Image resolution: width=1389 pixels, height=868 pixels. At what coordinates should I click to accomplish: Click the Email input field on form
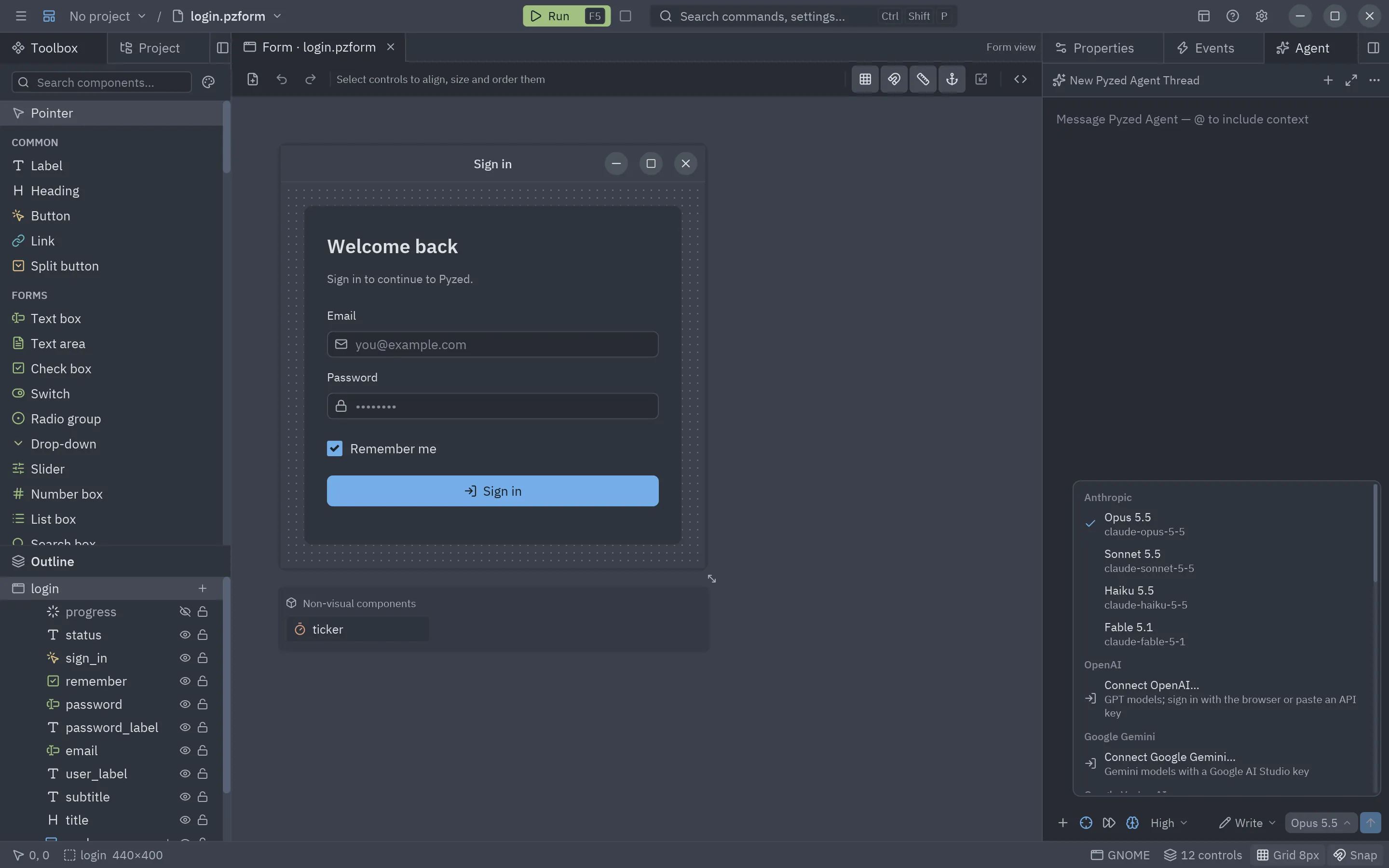tap(492, 344)
